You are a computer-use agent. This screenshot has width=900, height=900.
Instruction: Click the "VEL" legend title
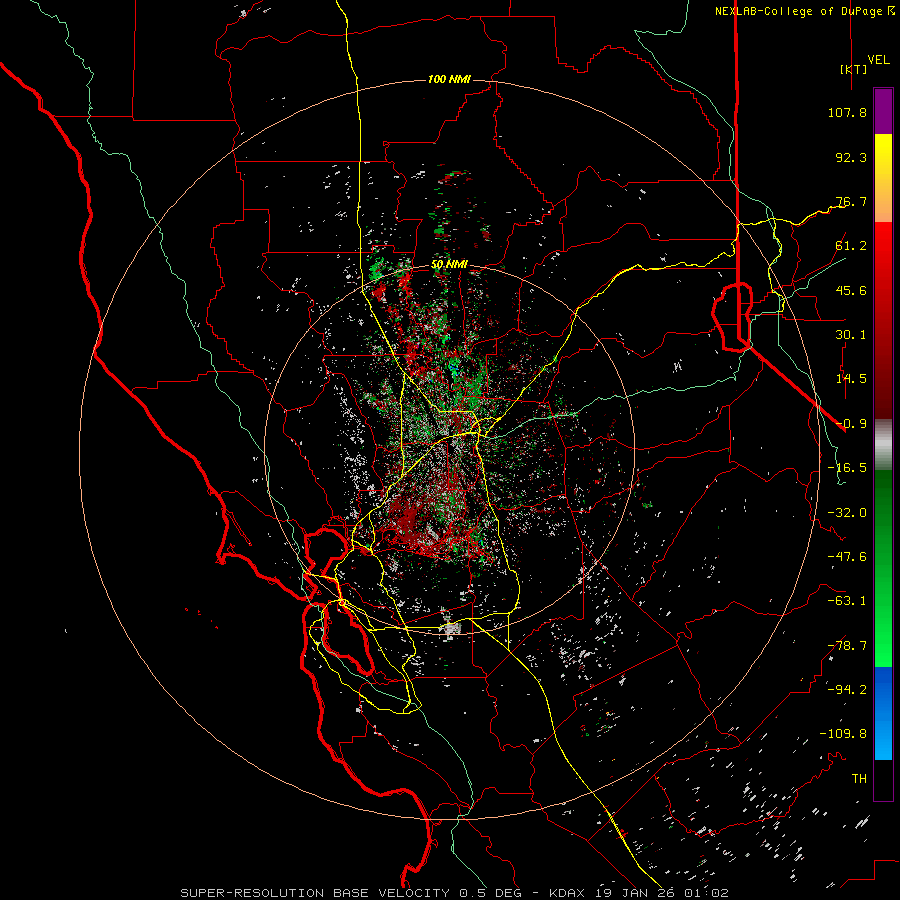[878, 59]
